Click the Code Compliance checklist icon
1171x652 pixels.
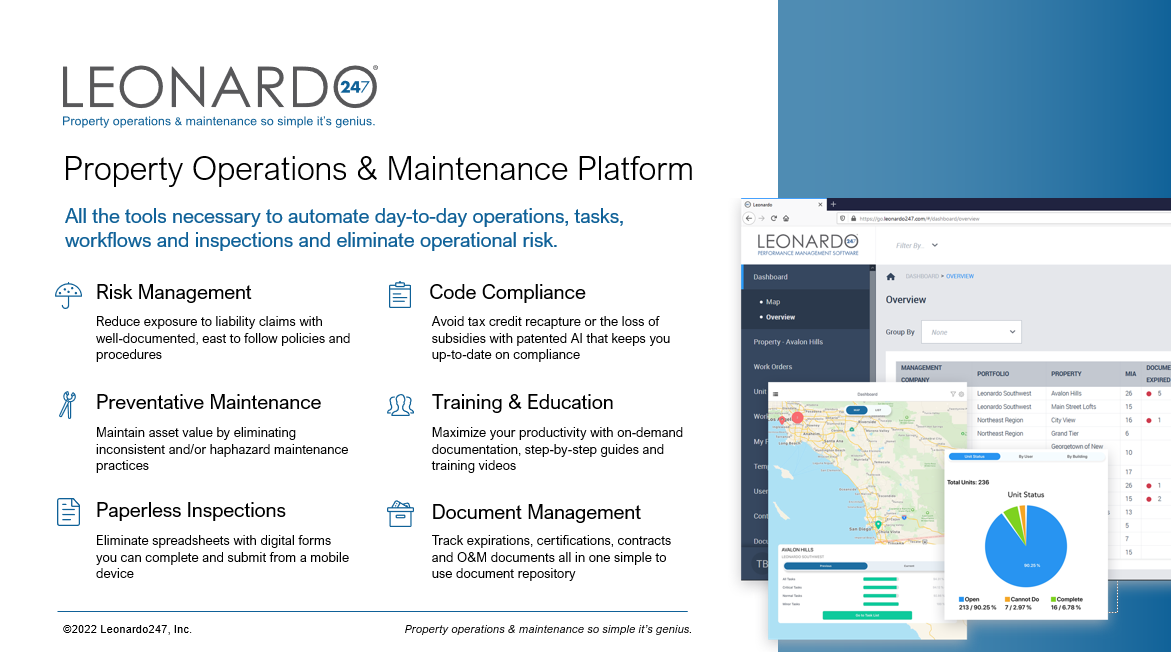[x=400, y=293]
